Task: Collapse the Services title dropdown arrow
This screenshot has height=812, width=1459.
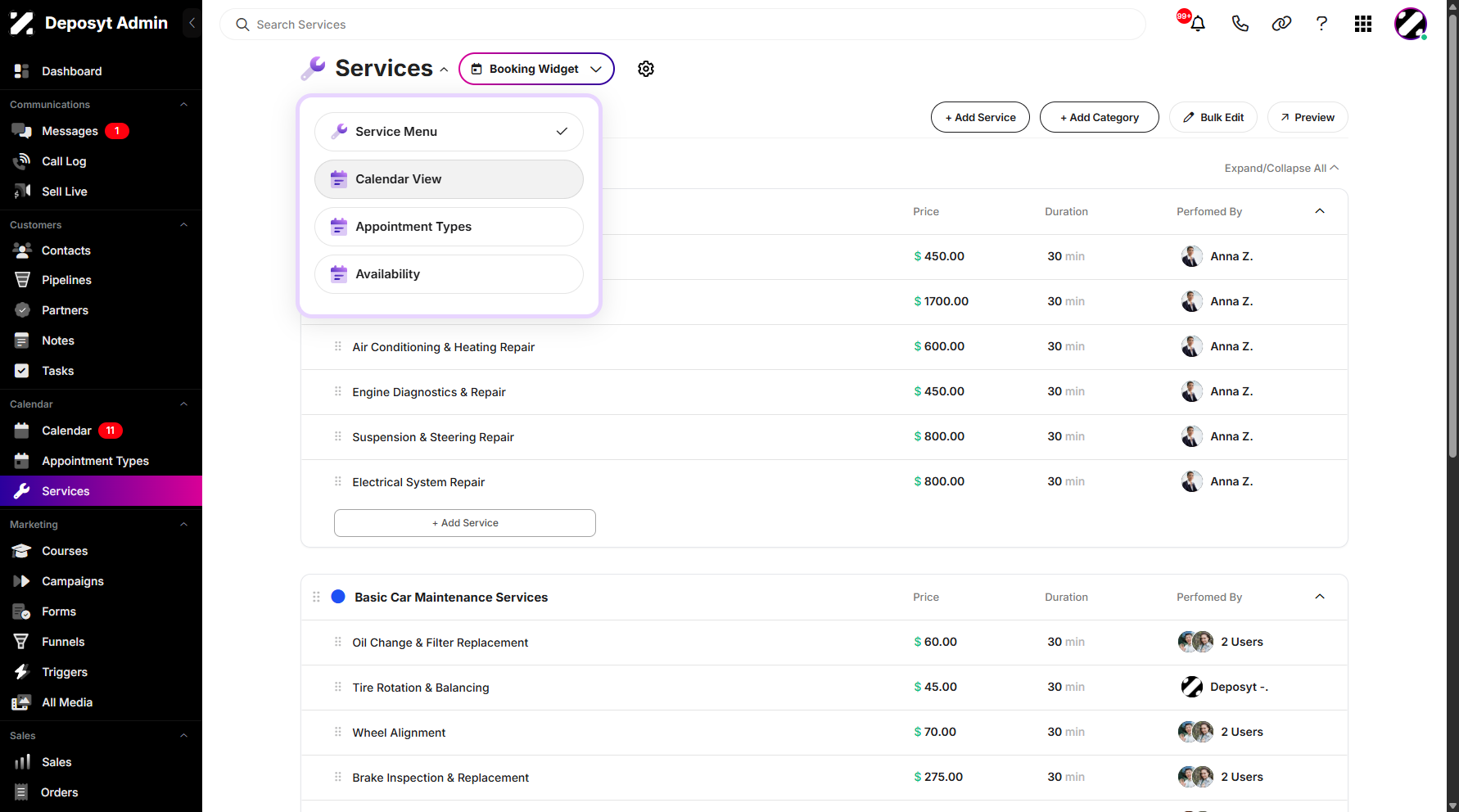Action: [x=444, y=70]
